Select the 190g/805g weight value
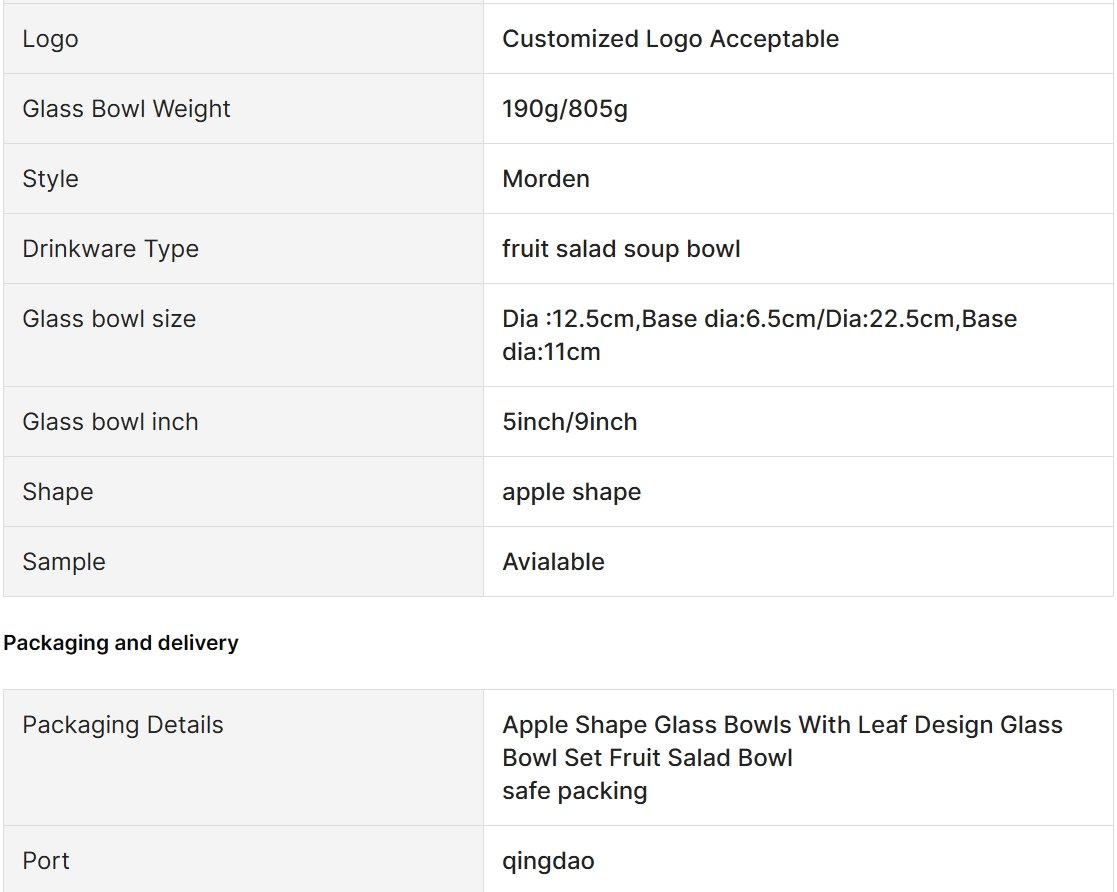 pyautogui.click(x=565, y=109)
